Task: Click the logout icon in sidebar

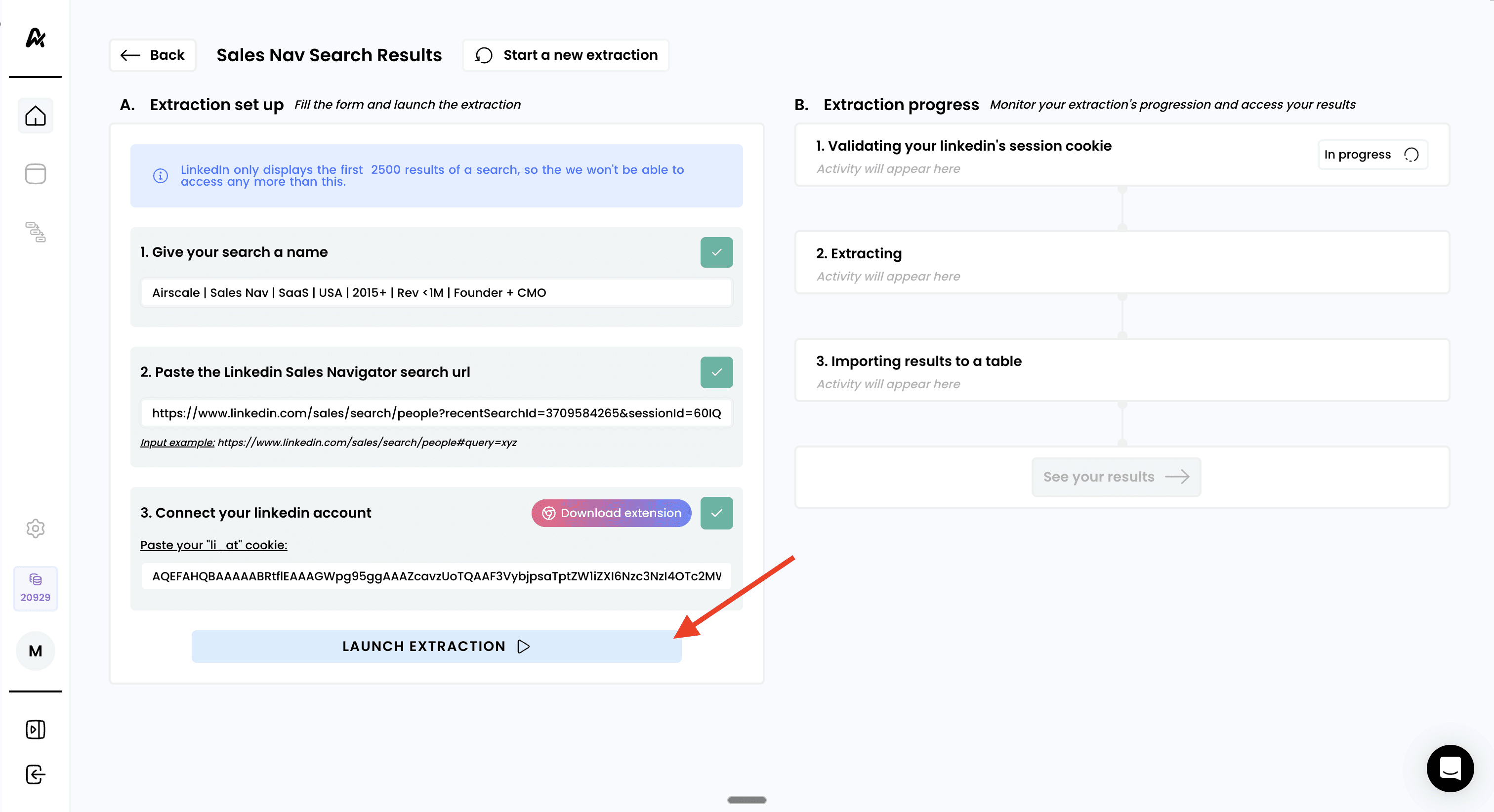Action: (36, 775)
